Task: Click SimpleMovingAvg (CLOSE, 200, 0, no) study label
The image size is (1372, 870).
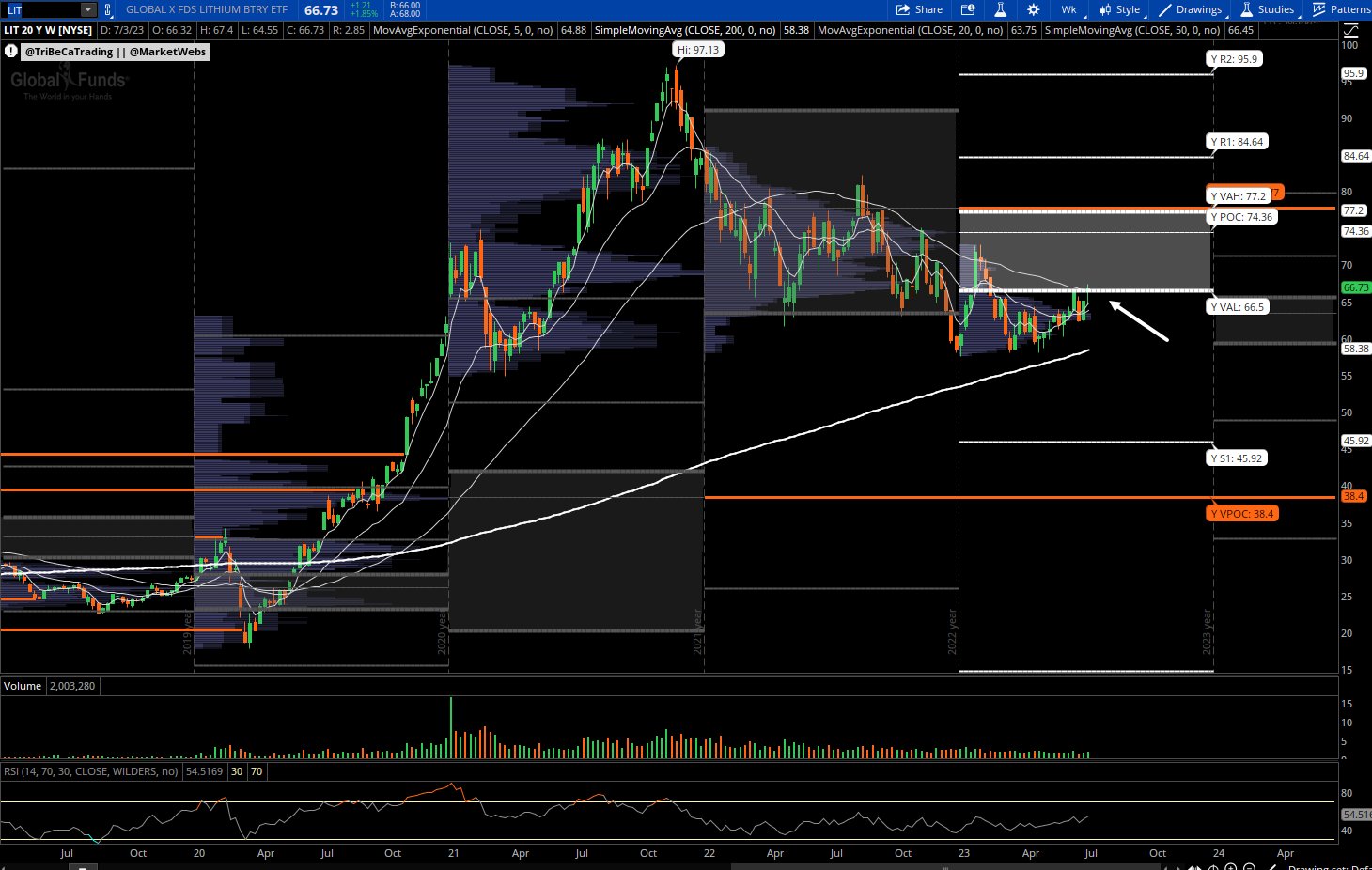Action: 685,30
